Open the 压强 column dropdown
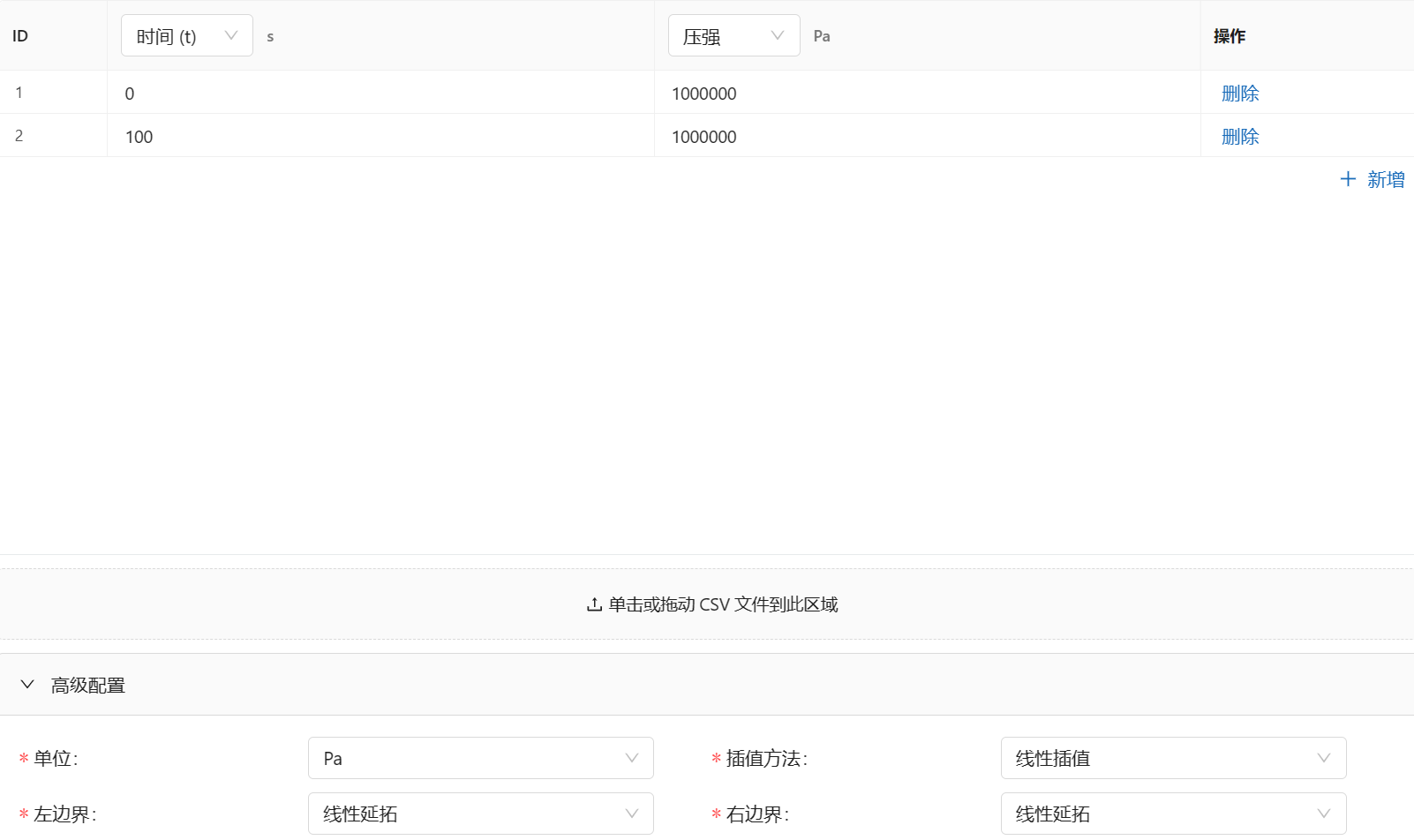 [733, 36]
